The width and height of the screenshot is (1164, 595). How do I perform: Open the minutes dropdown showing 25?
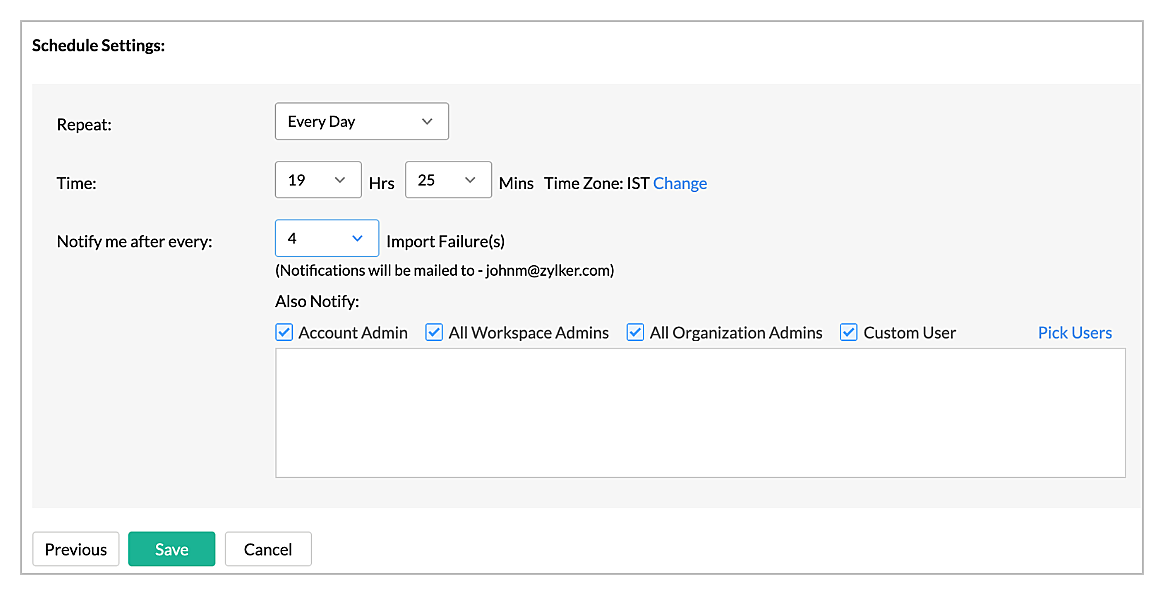[x=447, y=179]
